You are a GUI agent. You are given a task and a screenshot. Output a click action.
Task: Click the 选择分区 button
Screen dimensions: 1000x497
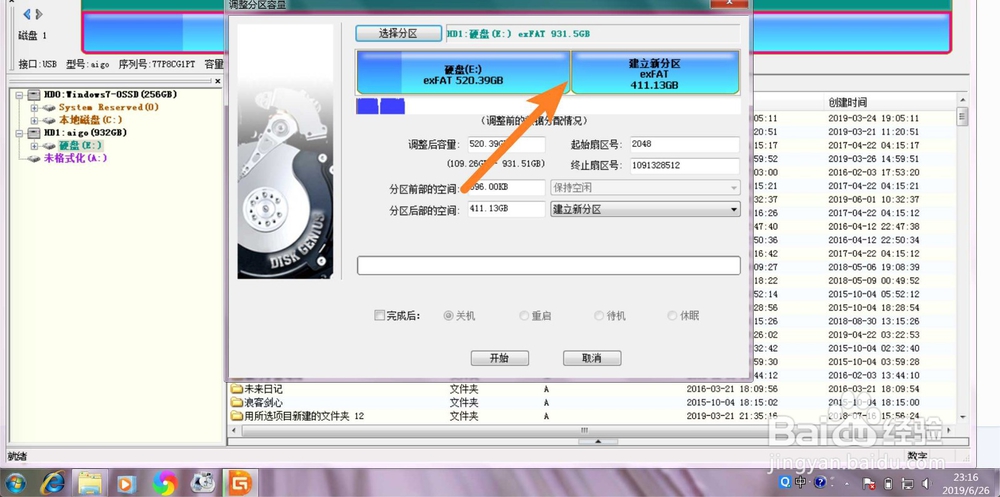(398, 33)
